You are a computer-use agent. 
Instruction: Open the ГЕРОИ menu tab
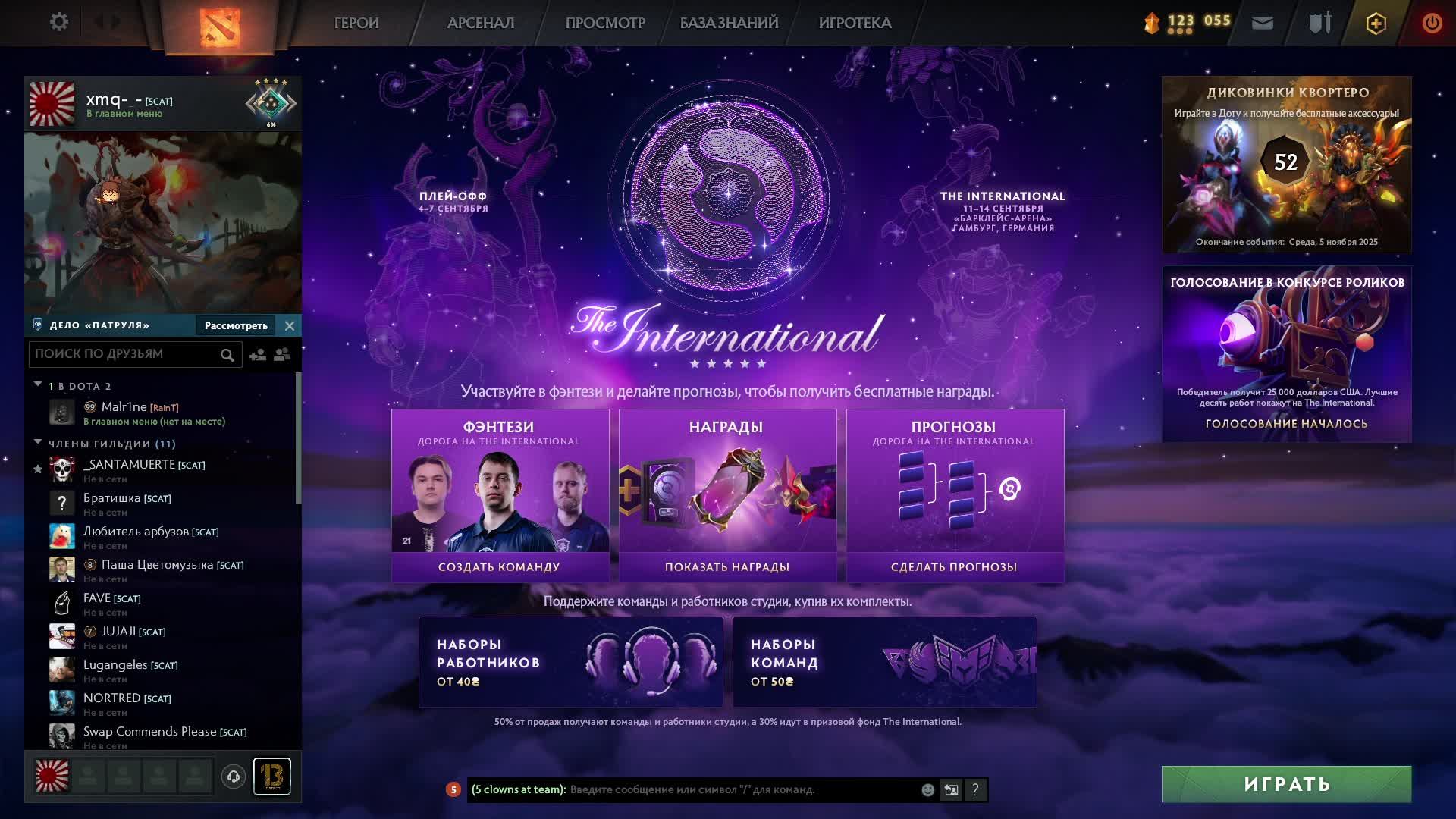tap(356, 23)
